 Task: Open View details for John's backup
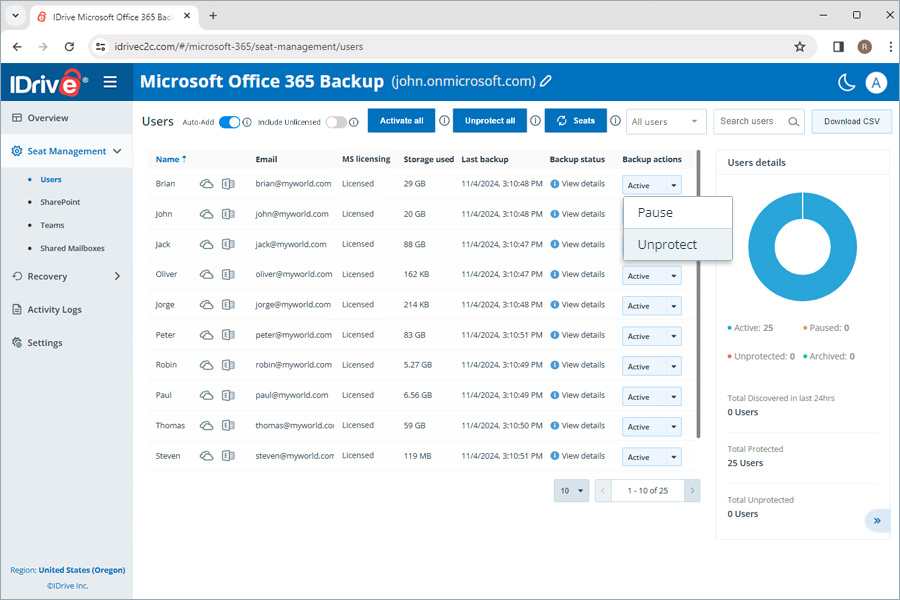pyautogui.click(x=582, y=214)
